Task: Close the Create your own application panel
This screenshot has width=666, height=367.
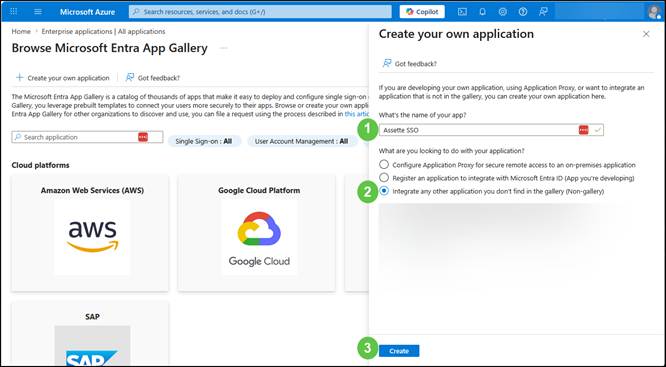Action: (646, 34)
